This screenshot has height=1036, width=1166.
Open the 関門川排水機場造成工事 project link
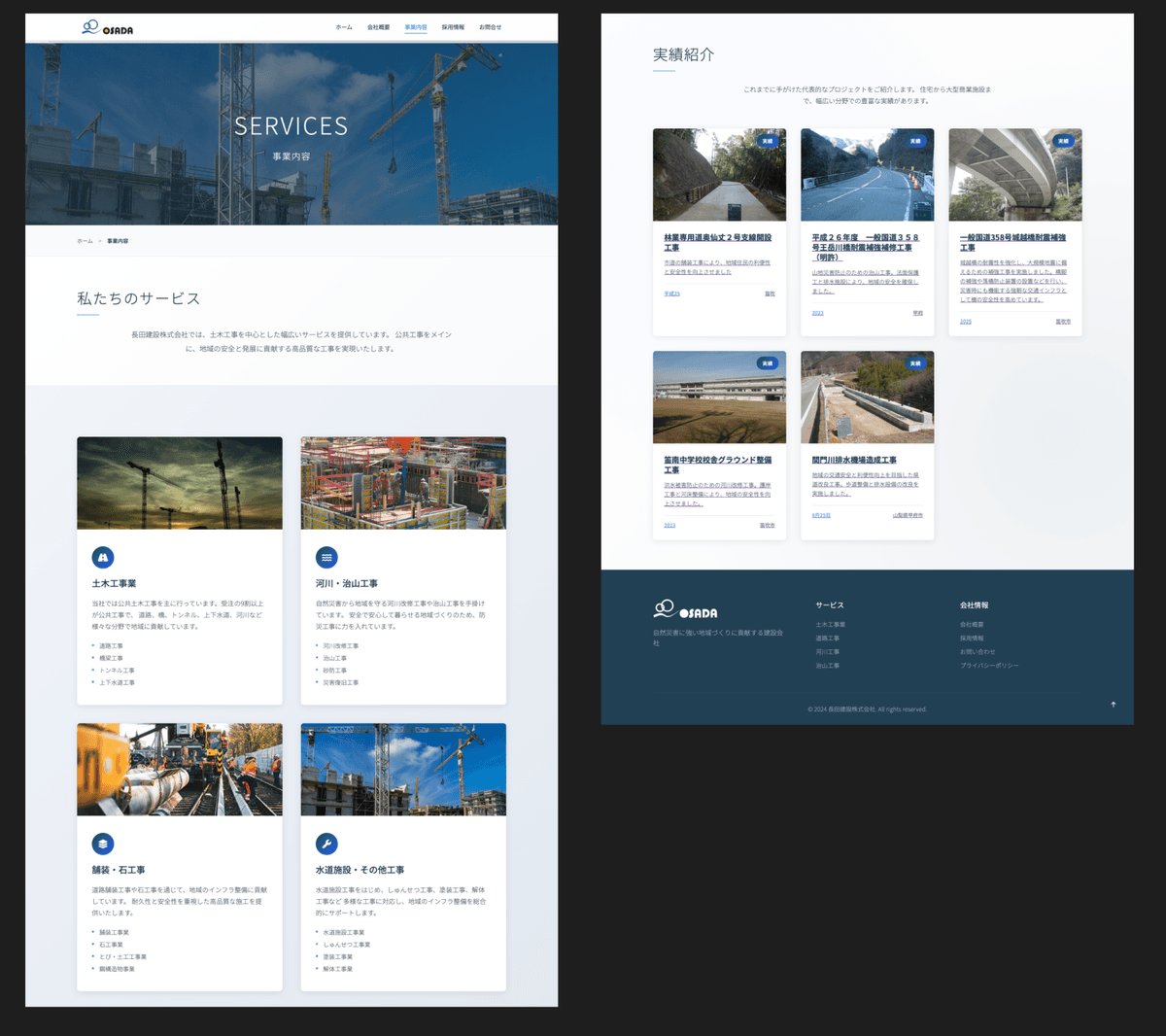click(x=854, y=460)
